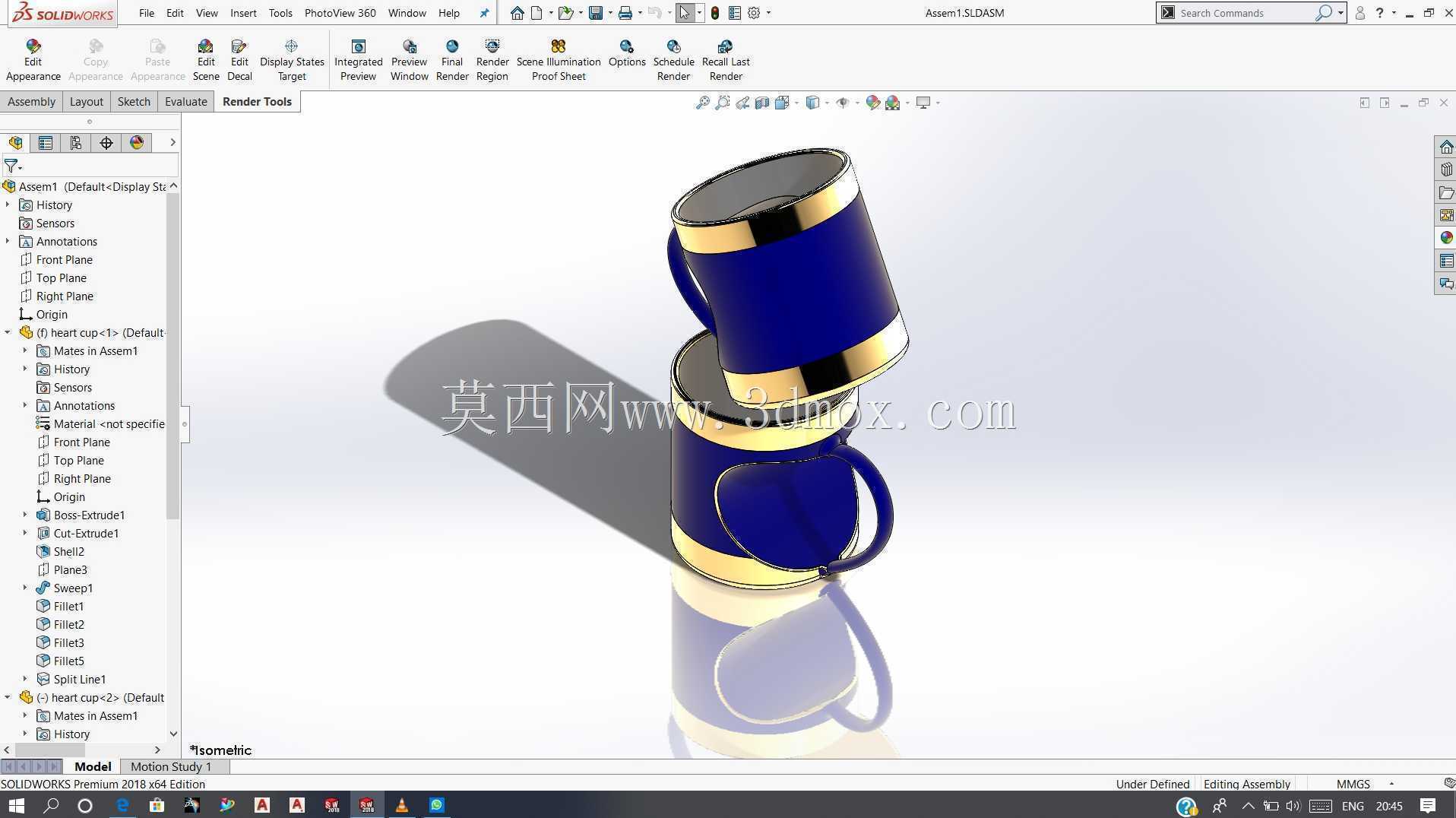Image resolution: width=1456 pixels, height=818 pixels.
Task: Launch Final Render
Action: 452,60
